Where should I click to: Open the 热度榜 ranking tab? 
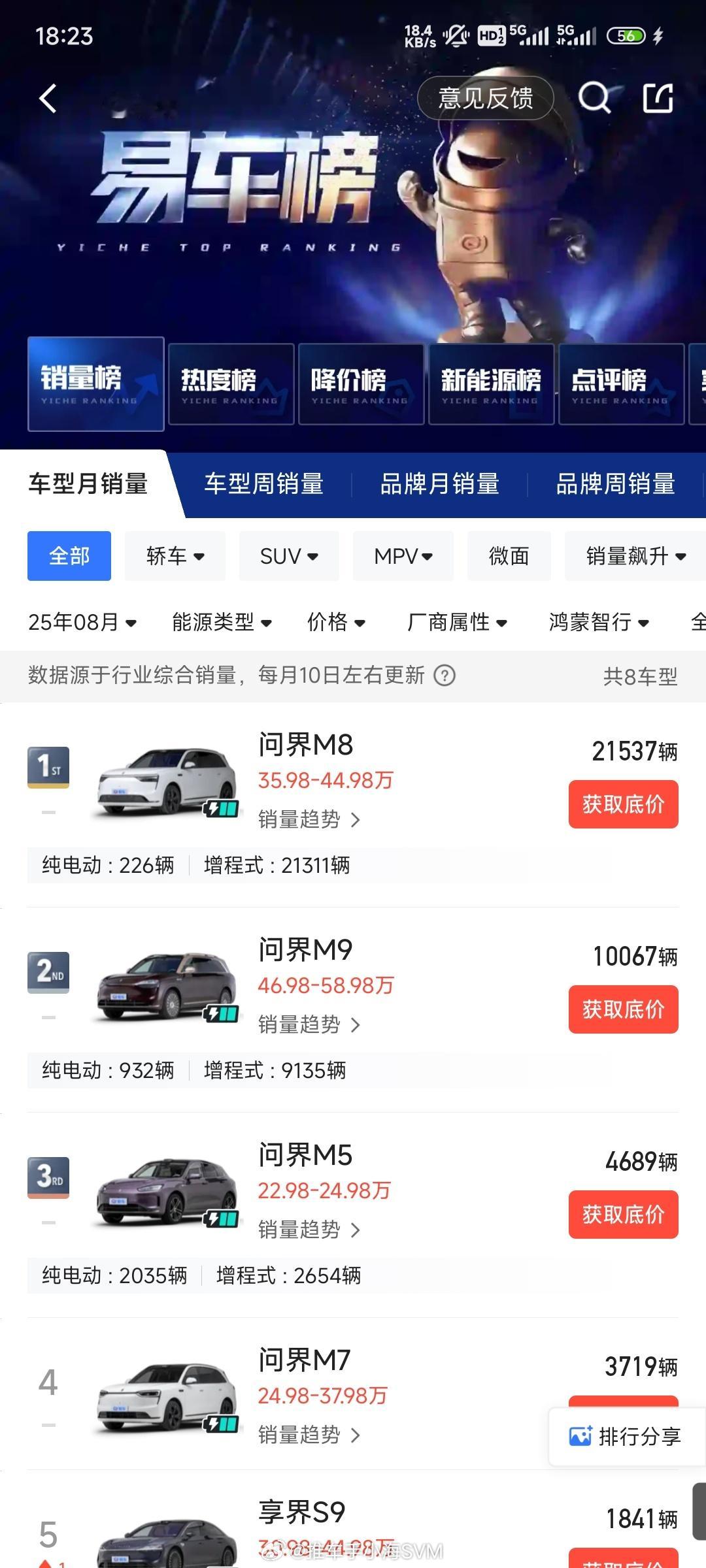pos(231,384)
